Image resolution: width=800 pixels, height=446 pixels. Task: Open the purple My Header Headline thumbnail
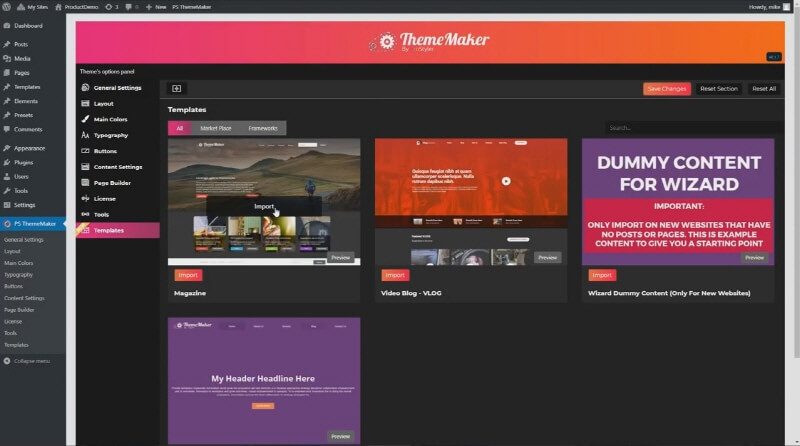[x=264, y=381]
